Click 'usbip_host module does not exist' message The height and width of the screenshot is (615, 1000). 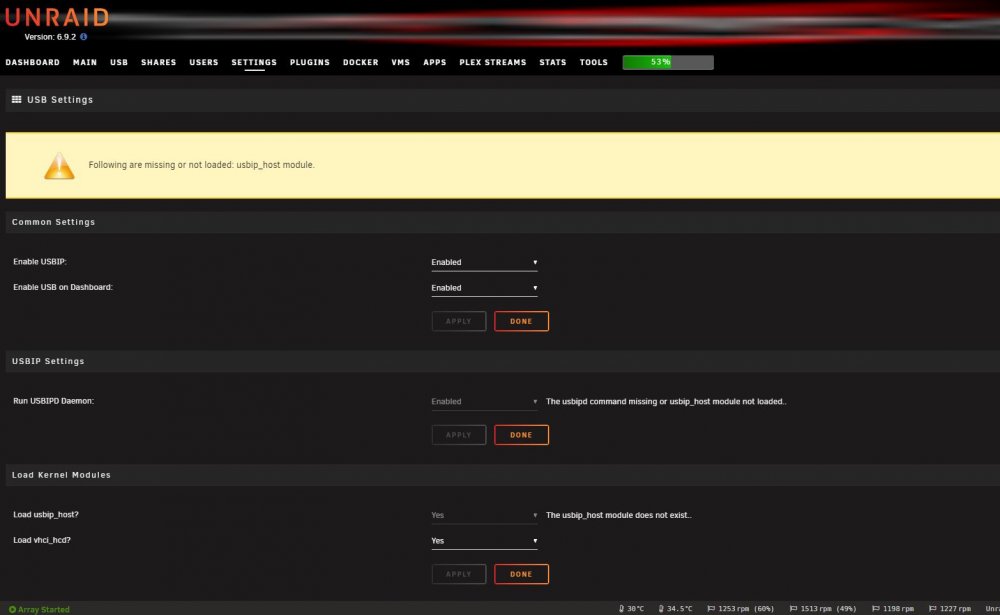click(619, 515)
